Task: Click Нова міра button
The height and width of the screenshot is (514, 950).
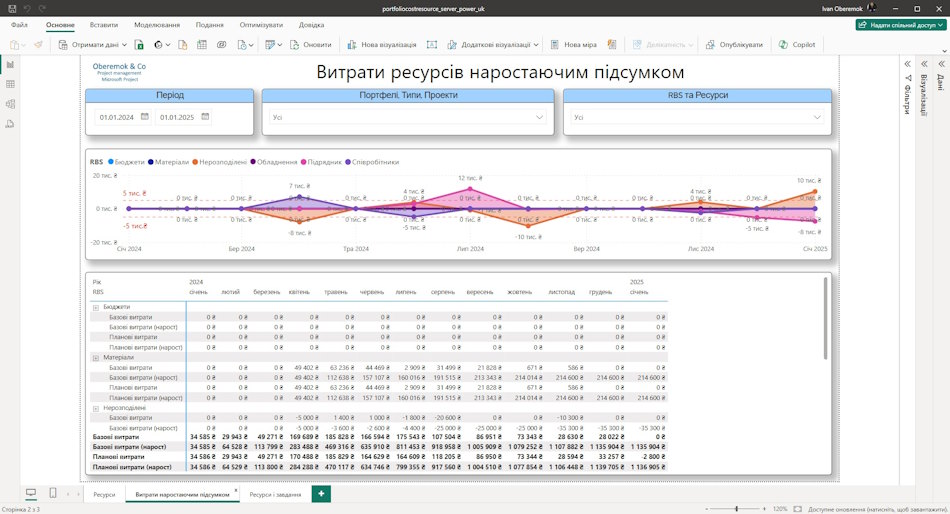Action: point(573,45)
